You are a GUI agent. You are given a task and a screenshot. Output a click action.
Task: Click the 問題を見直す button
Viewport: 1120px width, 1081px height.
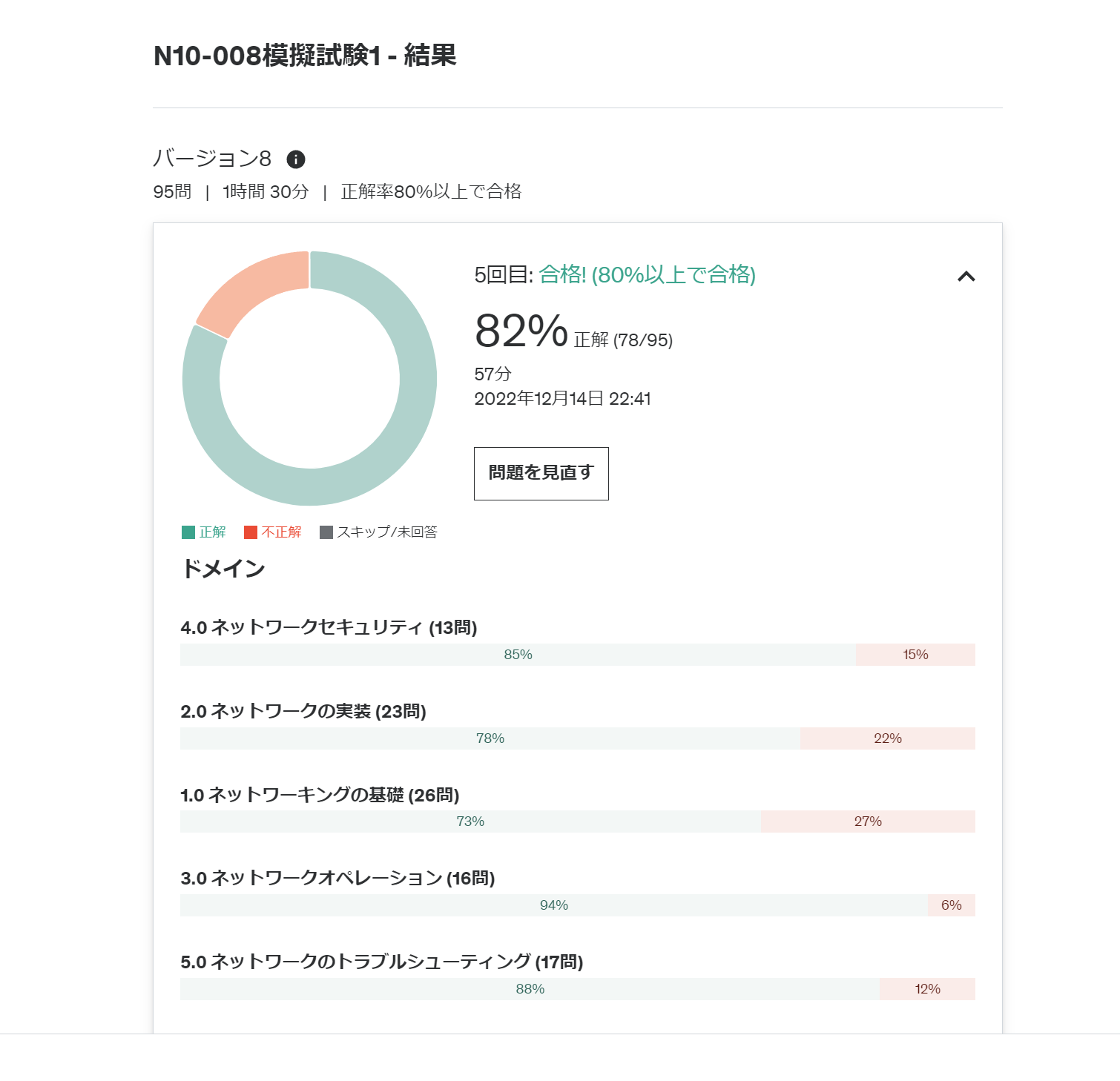pos(541,474)
